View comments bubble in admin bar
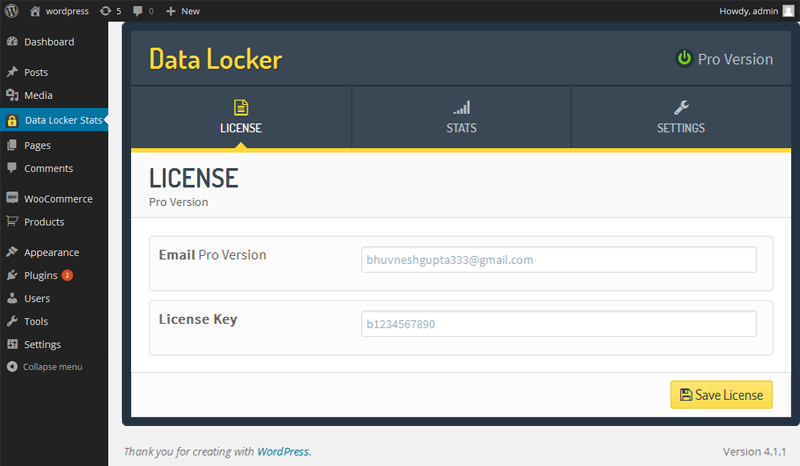 coord(143,11)
